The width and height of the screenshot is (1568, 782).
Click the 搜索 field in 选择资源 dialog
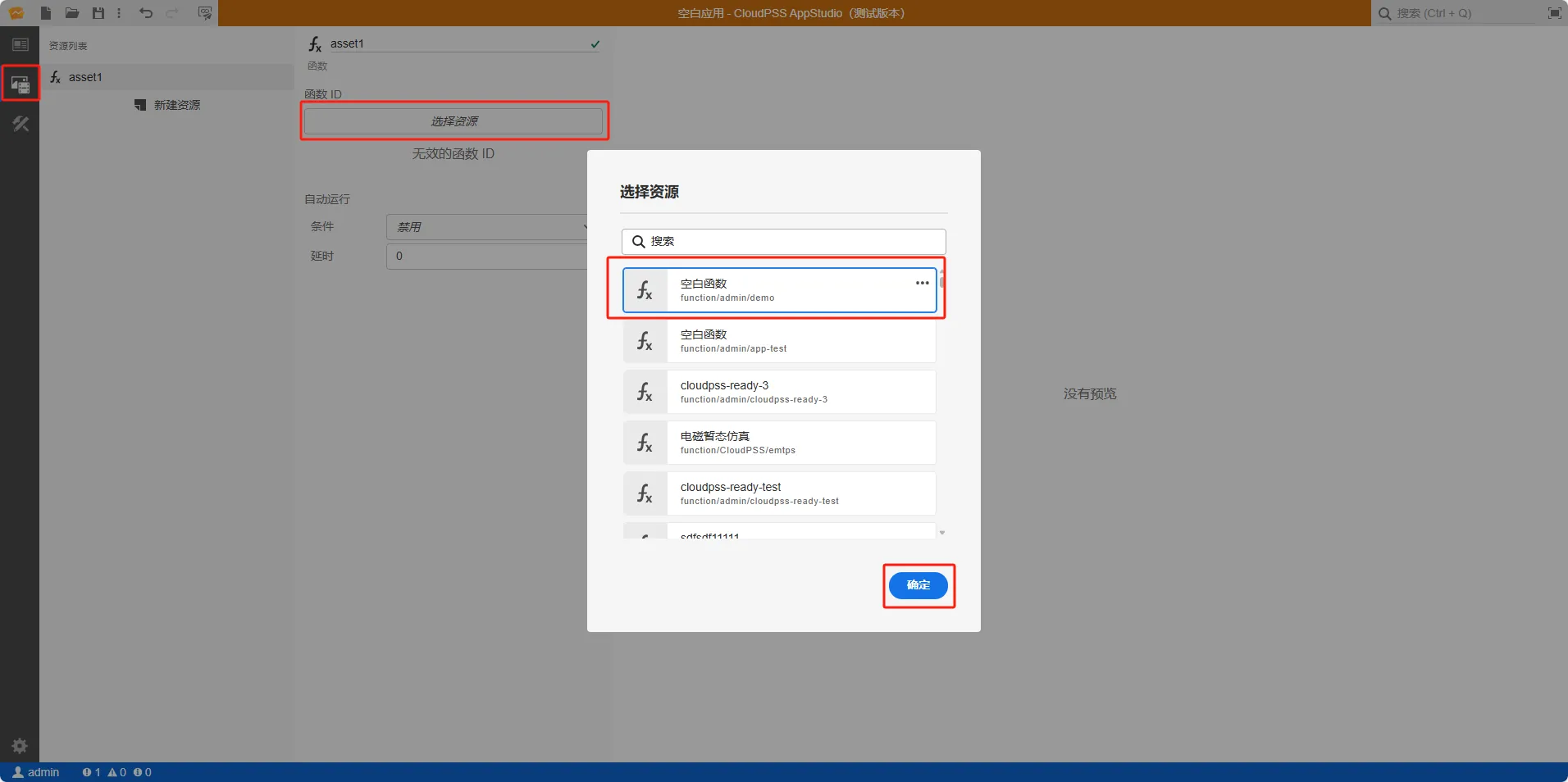[x=783, y=242]
